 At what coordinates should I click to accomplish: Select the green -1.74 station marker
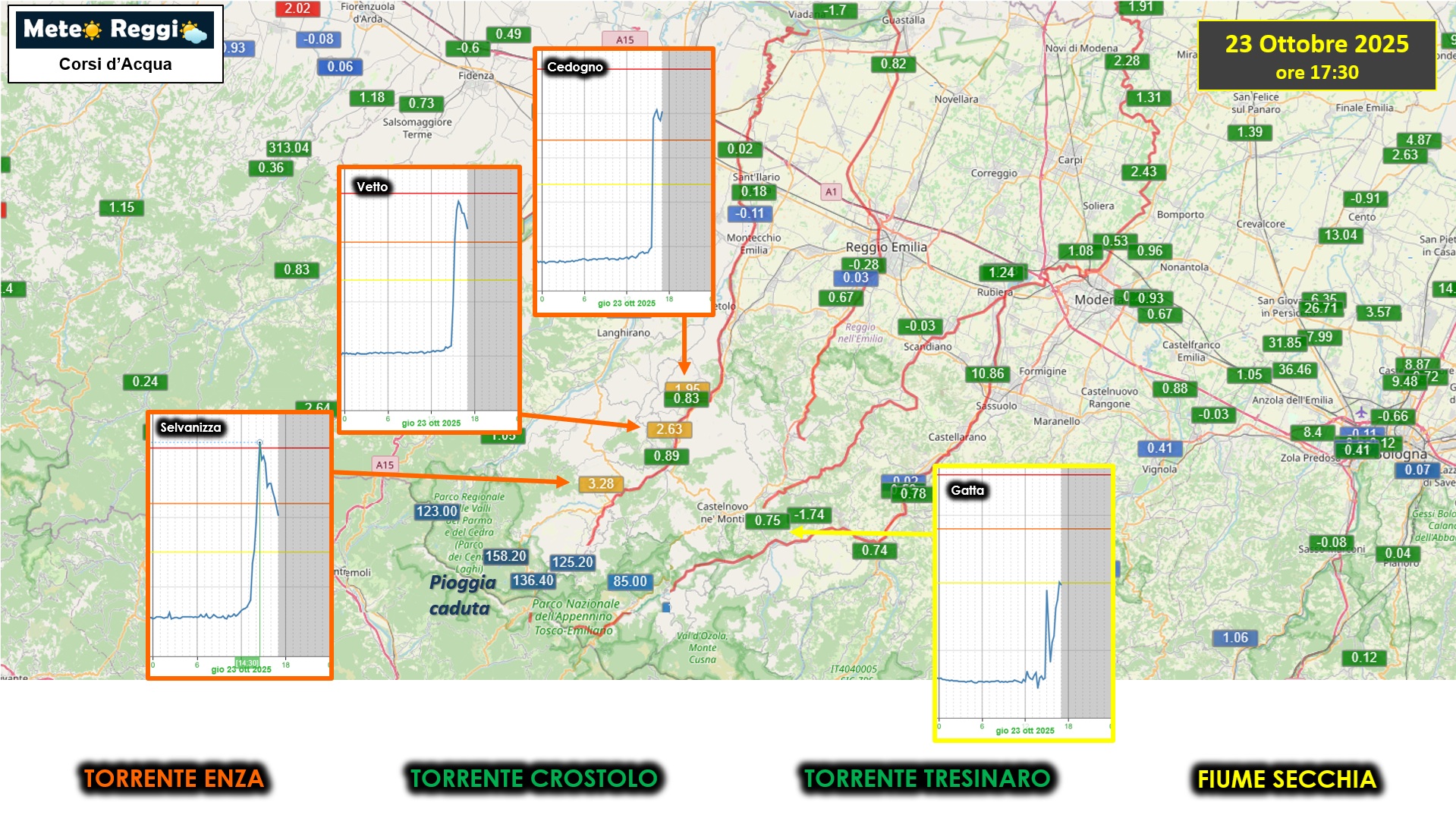(x=810, y=514)
